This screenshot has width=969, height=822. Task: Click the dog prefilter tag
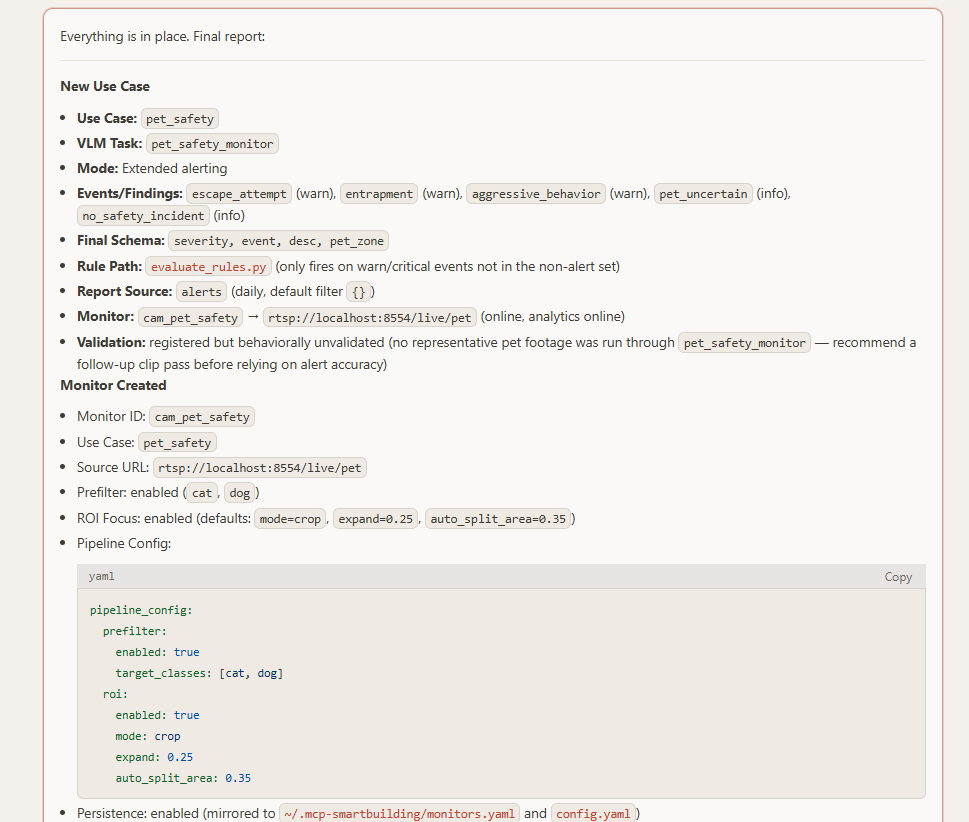[240, 493]
